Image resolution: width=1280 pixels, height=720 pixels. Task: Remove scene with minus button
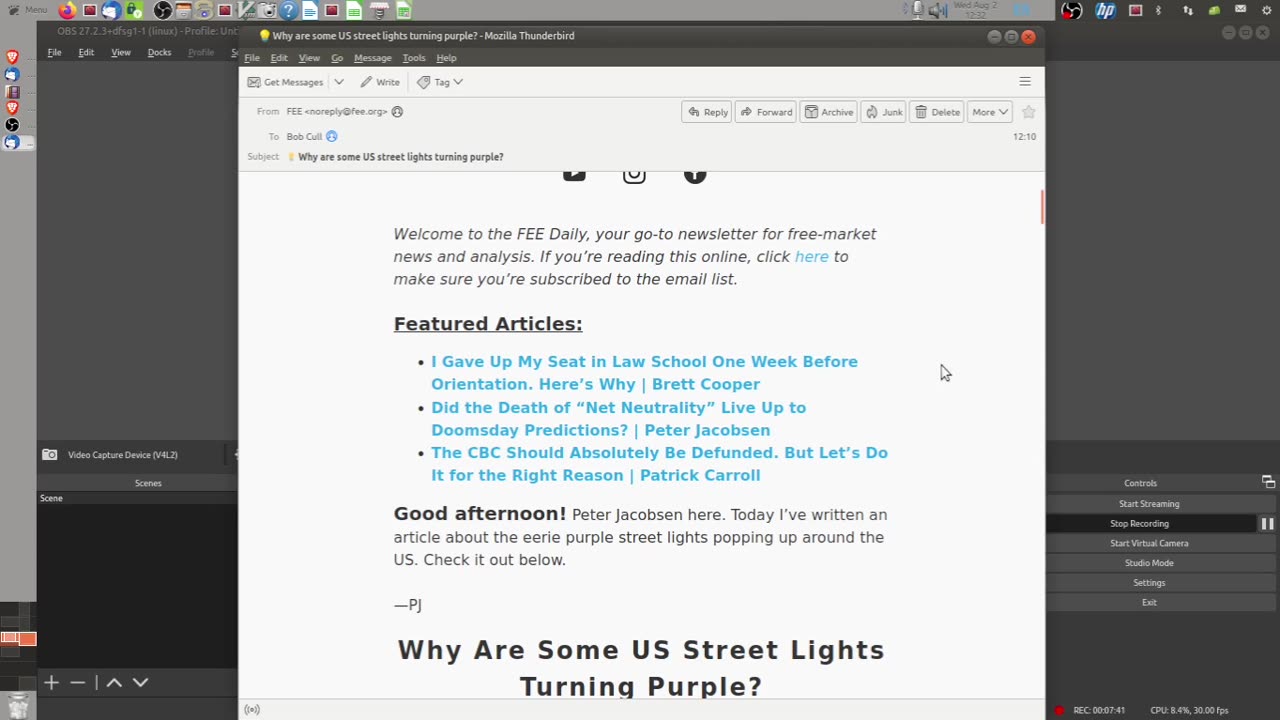tap(77, 682)
